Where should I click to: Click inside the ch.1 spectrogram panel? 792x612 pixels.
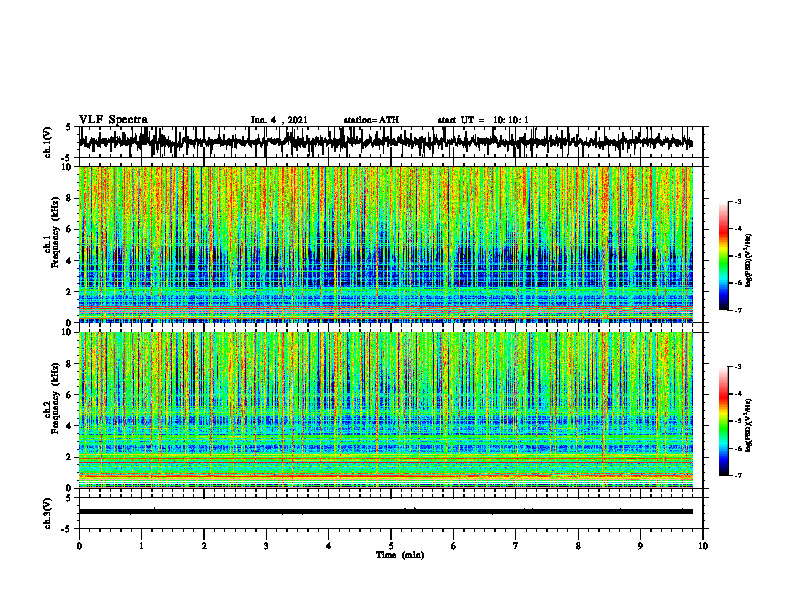point(386,244)
